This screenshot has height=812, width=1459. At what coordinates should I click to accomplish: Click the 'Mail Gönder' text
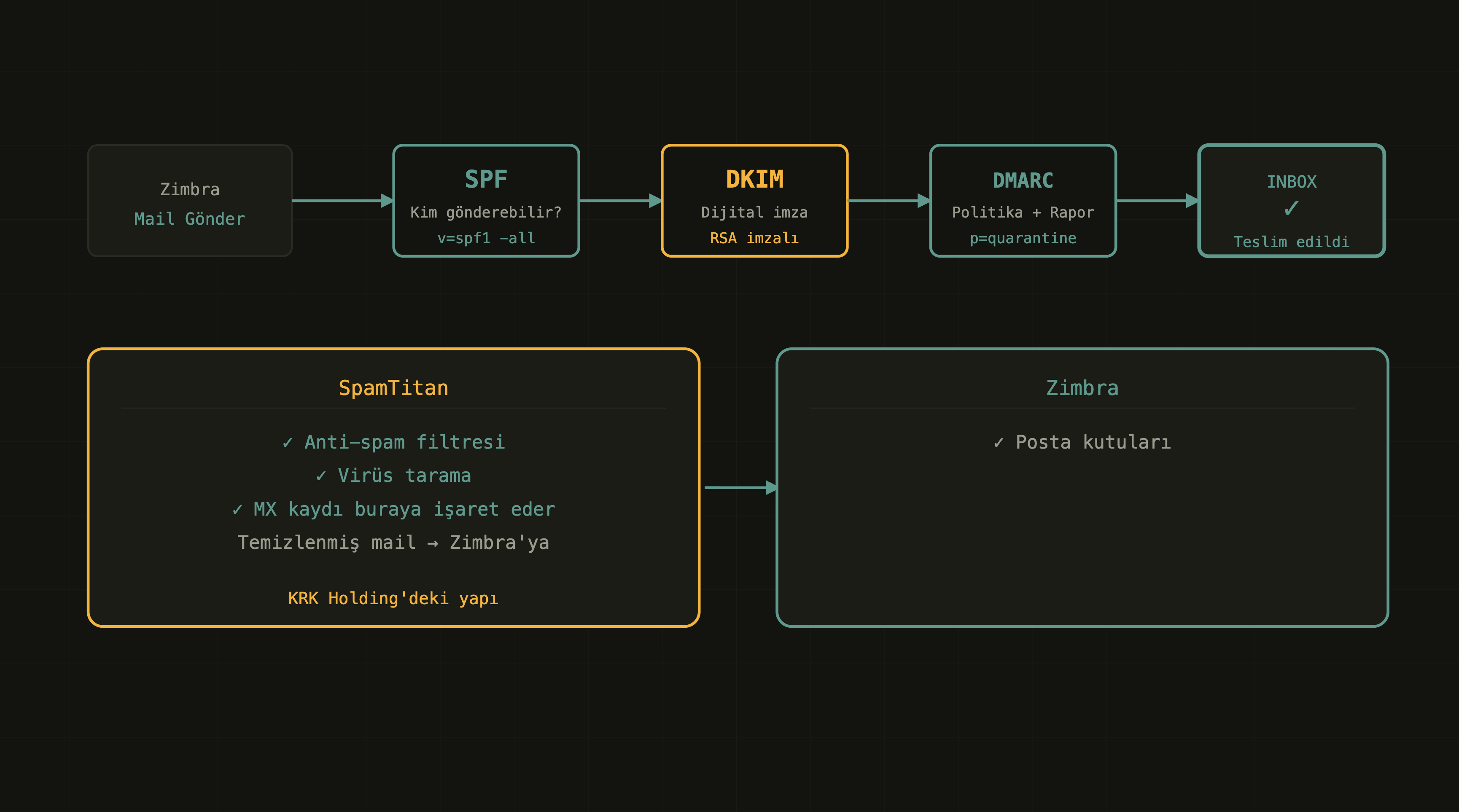coord(190,219)
